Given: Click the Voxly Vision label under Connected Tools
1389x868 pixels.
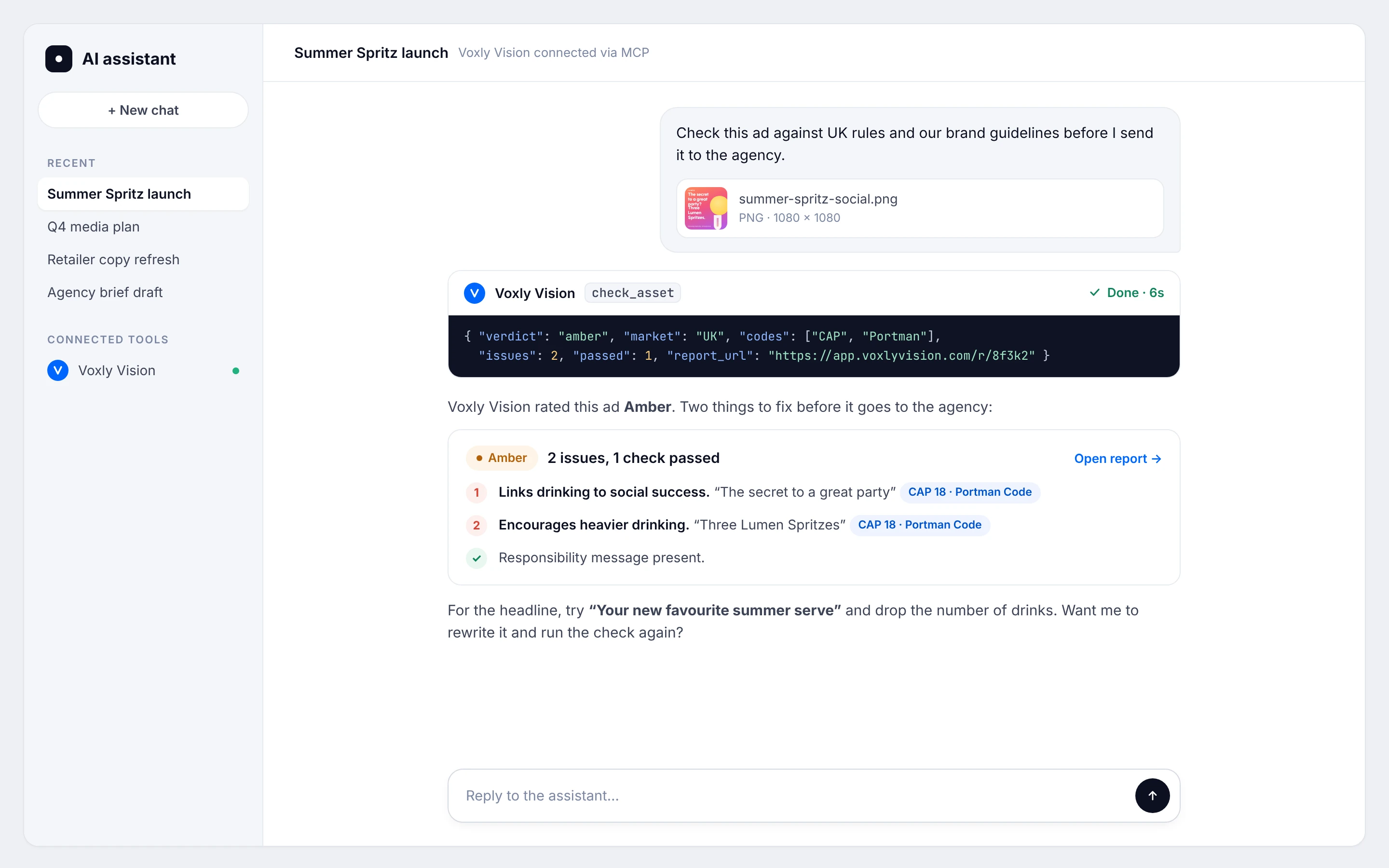Looking at the screenshot, I should [x=117, y=371].
